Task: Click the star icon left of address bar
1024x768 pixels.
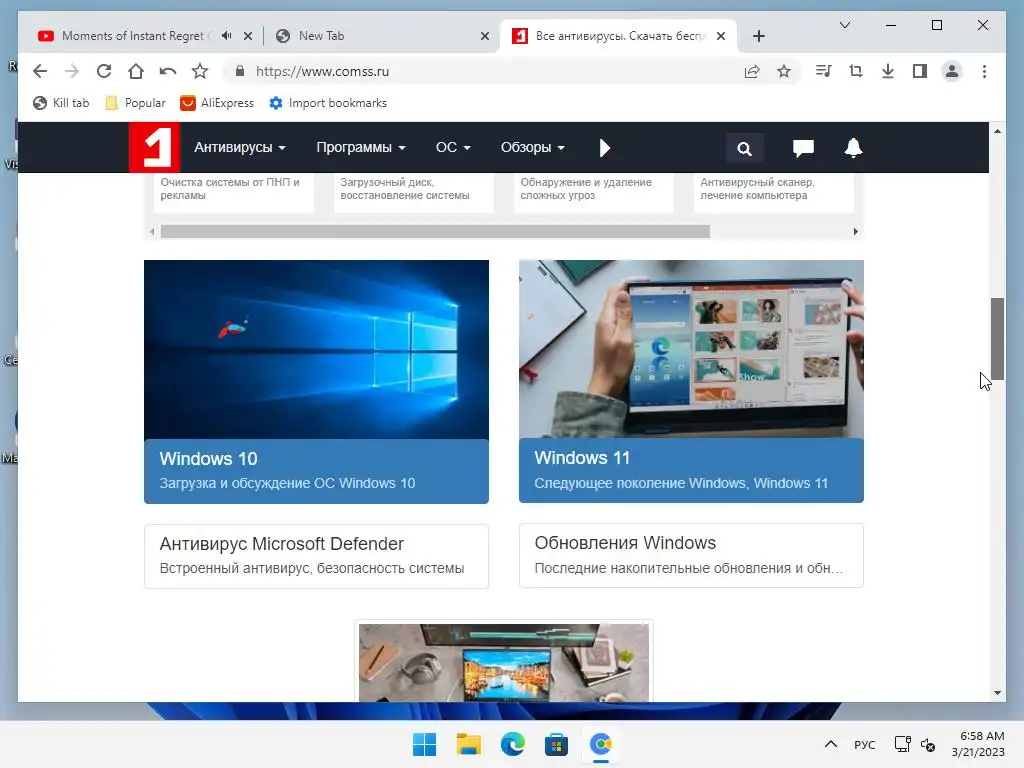Action: (200, 71)
